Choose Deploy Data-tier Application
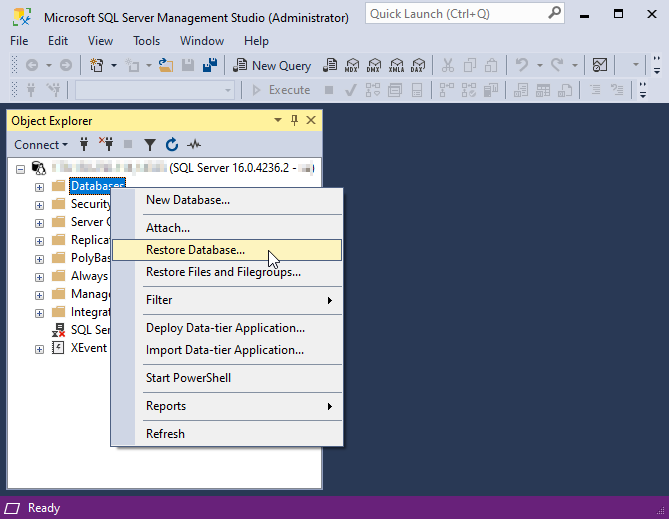Image resolution: width=669 pixels, height=519 pixels. (x=227, y=328)
